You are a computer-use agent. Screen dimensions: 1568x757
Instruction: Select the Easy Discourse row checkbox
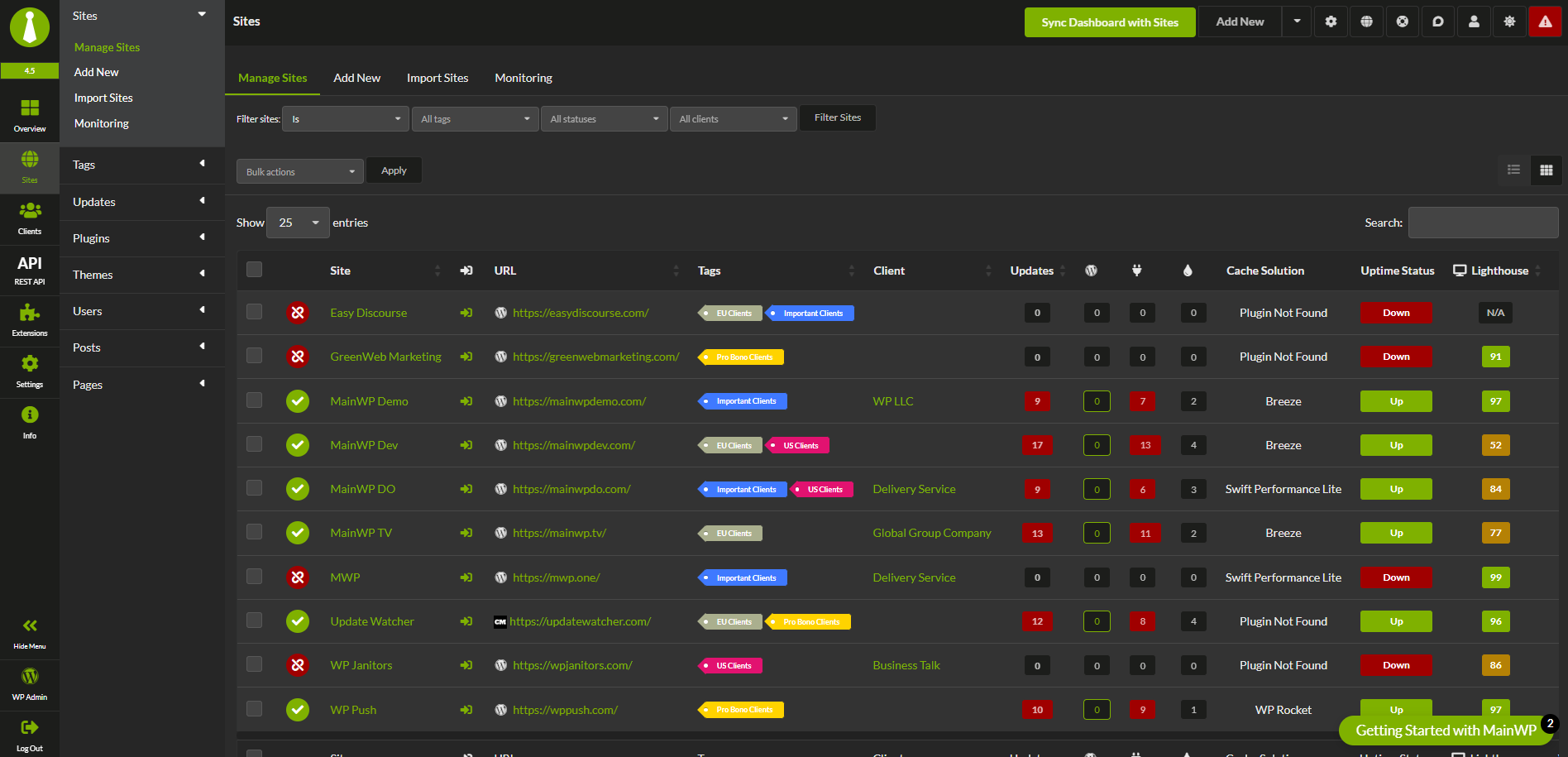[255, 312]
